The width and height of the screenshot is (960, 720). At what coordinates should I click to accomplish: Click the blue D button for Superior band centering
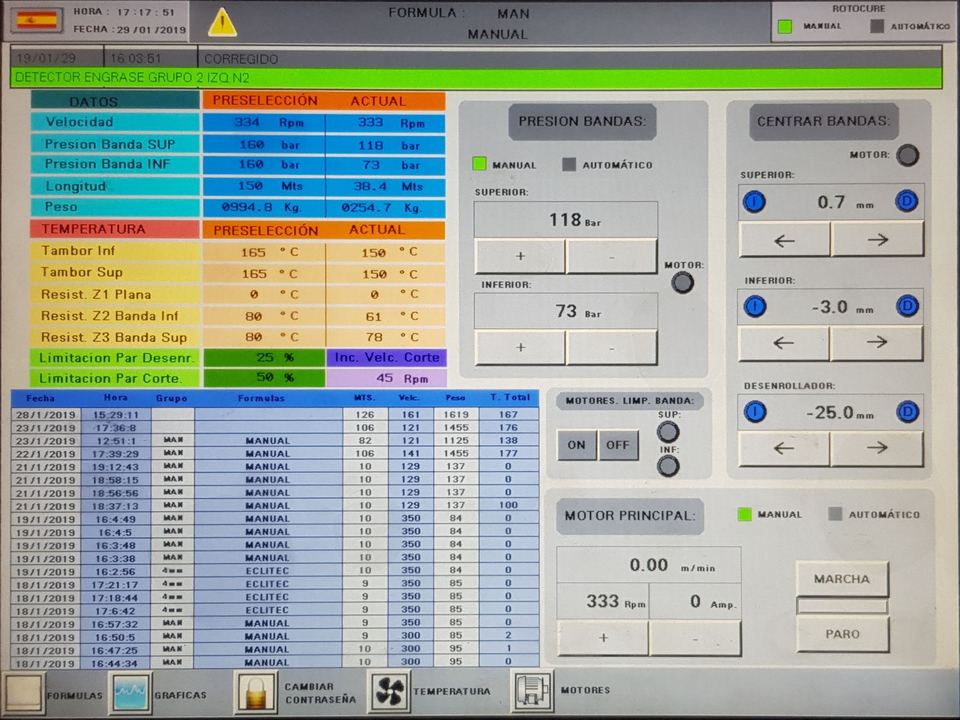906,201
